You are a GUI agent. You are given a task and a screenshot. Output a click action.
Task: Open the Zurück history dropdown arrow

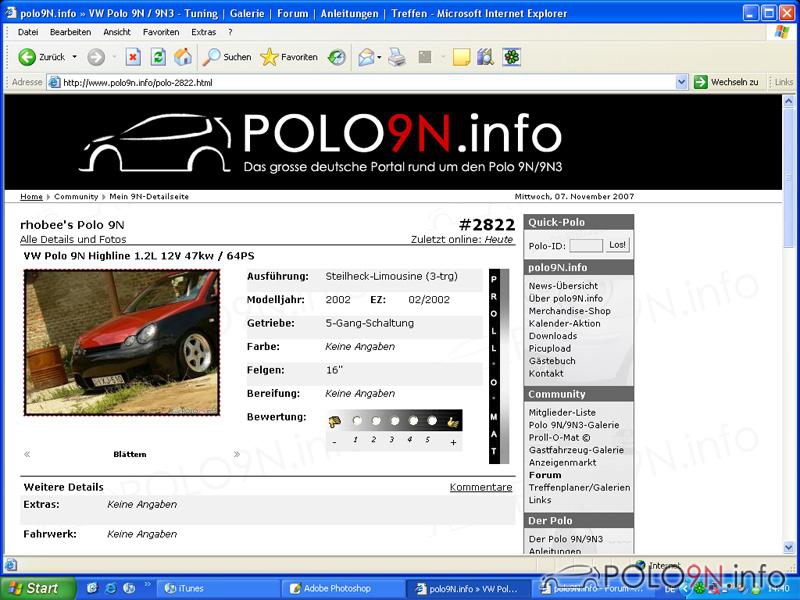tap(74, 57)
